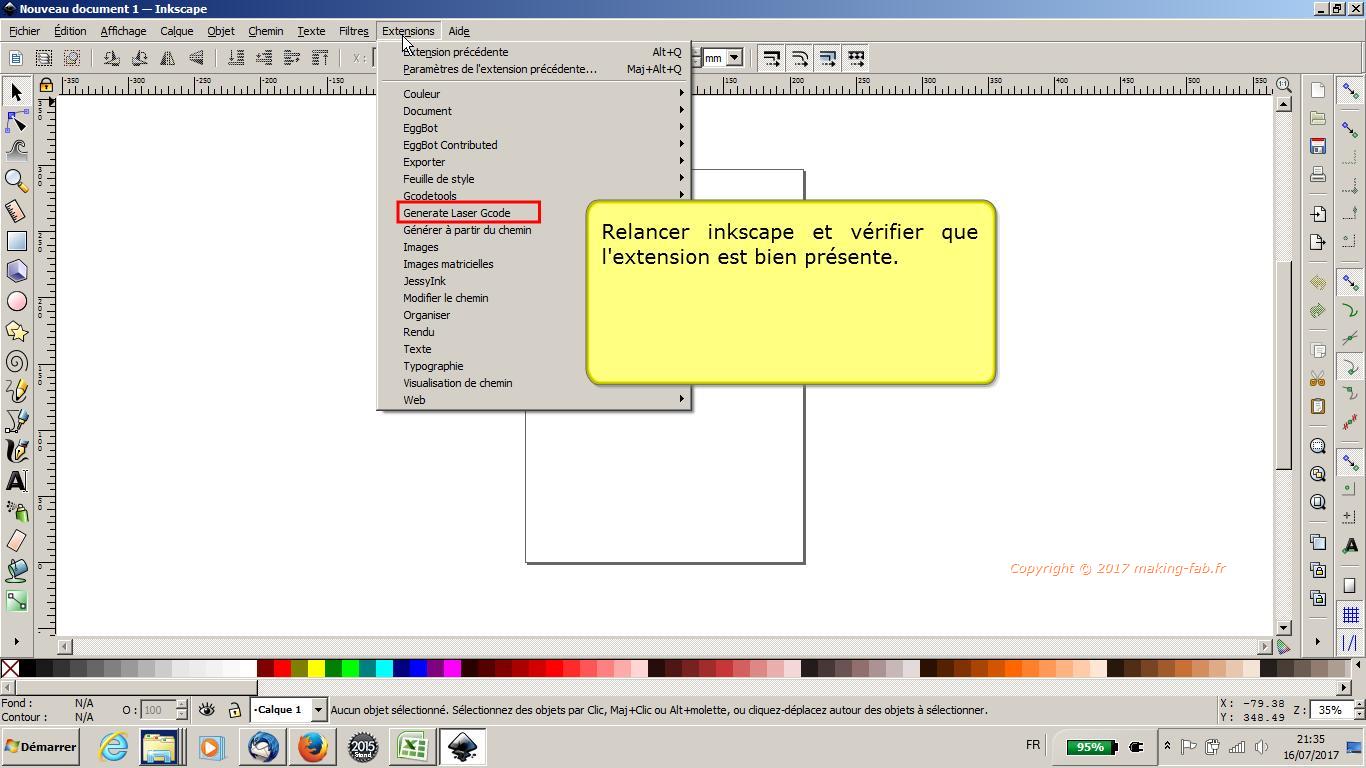1366x768 pixels.
Task: Select the Calligraphy pen tool
Action: point(16,451)
